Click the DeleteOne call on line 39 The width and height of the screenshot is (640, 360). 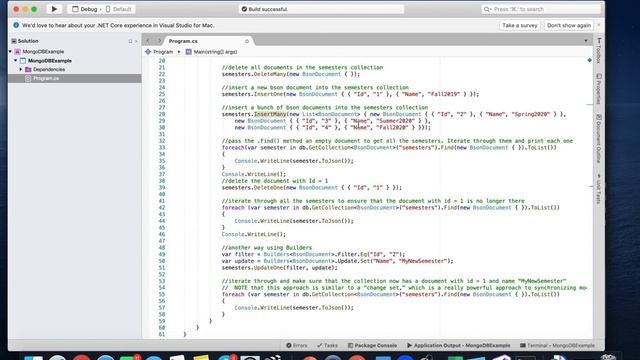click(x=269, y=188)
